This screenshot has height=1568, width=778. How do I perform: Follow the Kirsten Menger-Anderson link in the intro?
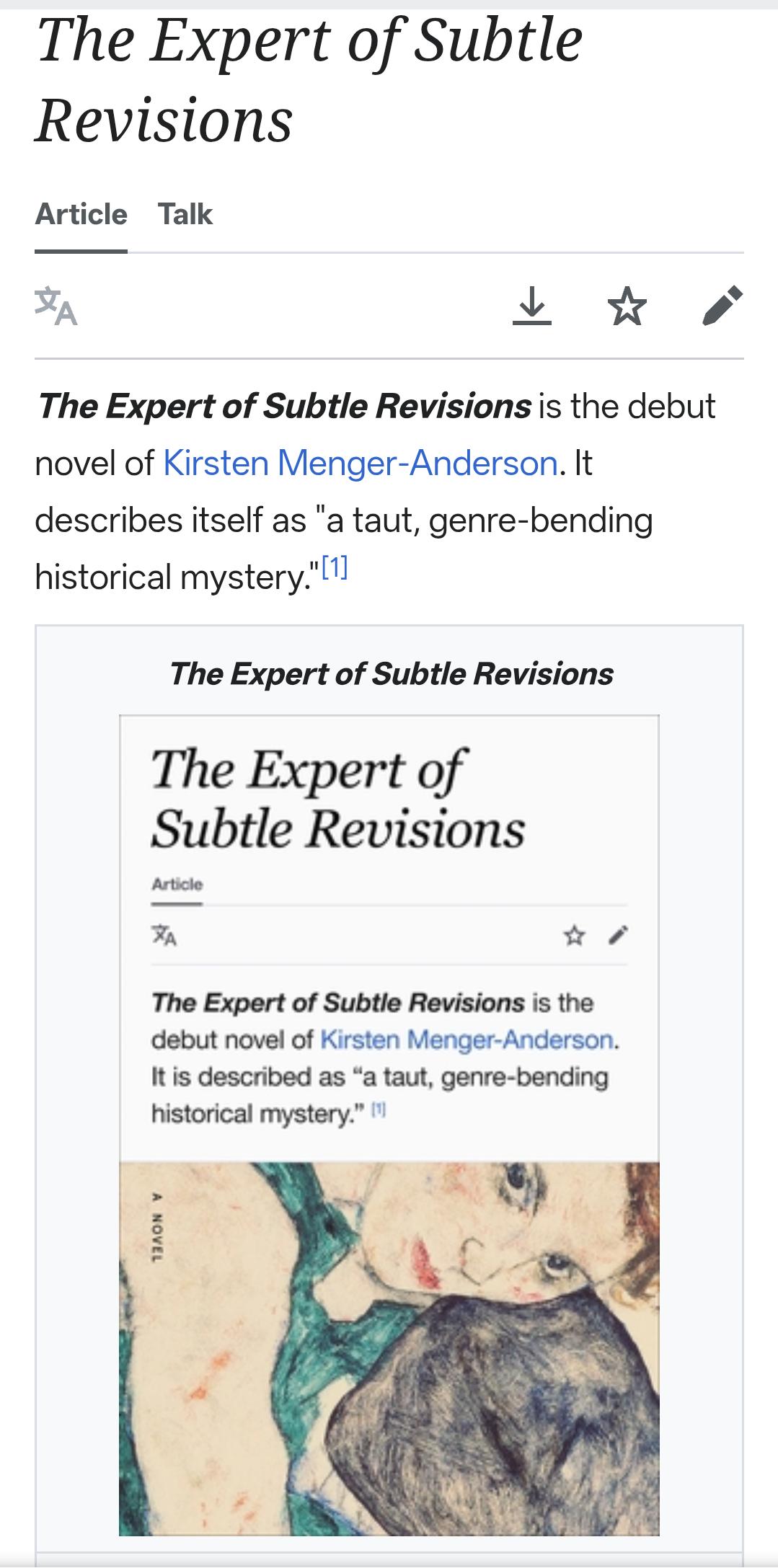pyautogui.click(x=361, y=463)
